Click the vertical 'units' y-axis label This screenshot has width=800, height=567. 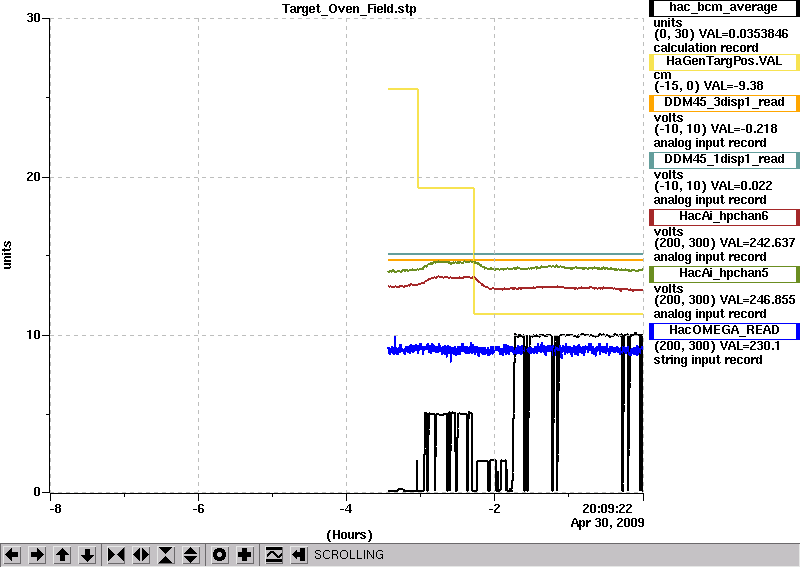(x=7, y=255)
